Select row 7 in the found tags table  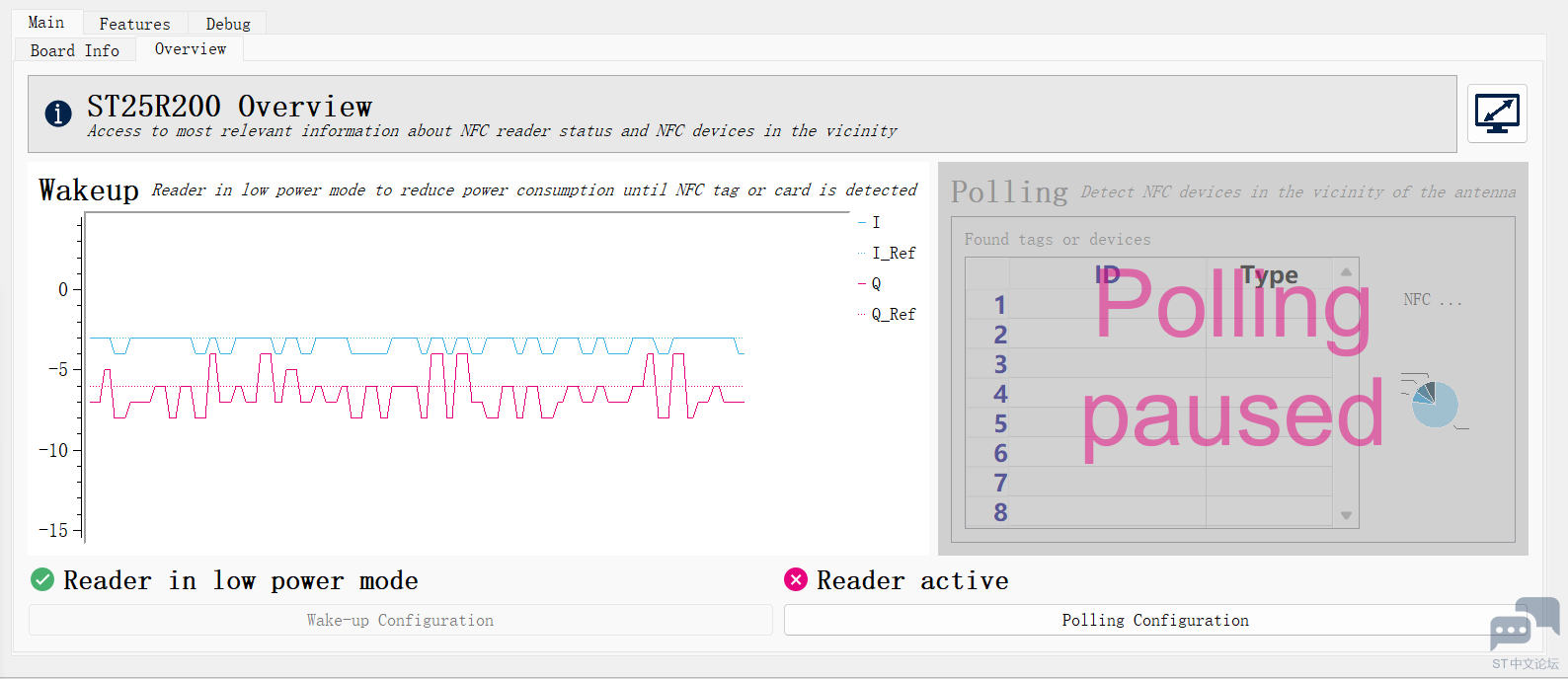1000,483
